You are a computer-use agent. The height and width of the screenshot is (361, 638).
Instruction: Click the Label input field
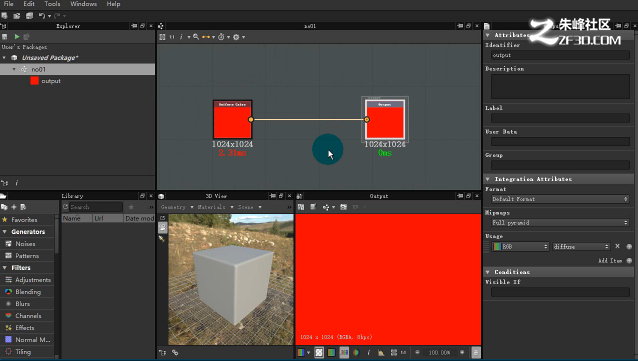[x=560, y=118]
